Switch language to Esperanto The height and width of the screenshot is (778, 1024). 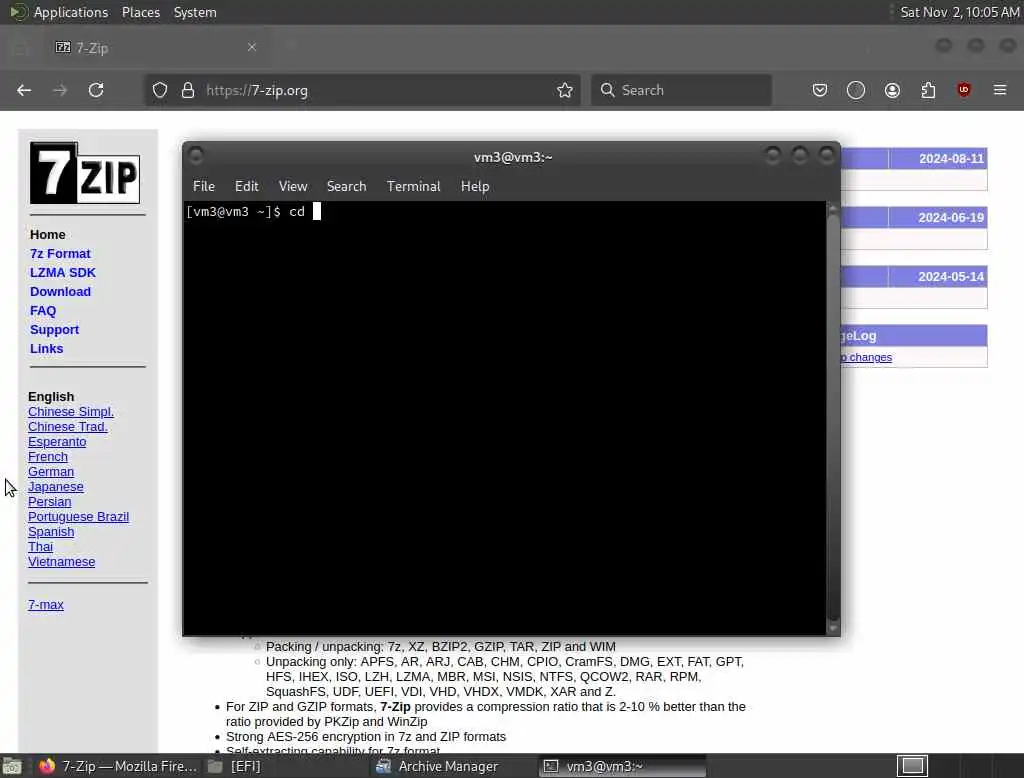pos(57,442)
